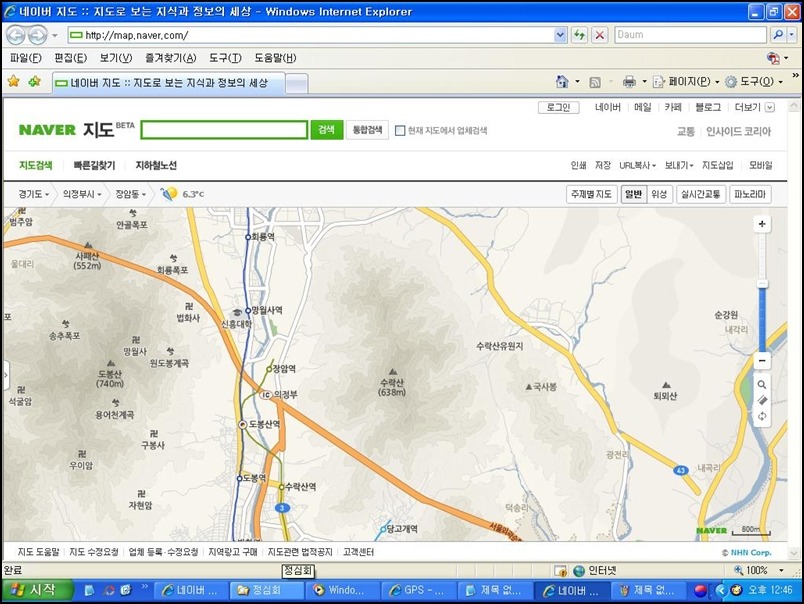Viewport: 804px width, 604px height.
Task: Open the 파일(F) menu
Action: pyautogui.click(x=26, y=58)
